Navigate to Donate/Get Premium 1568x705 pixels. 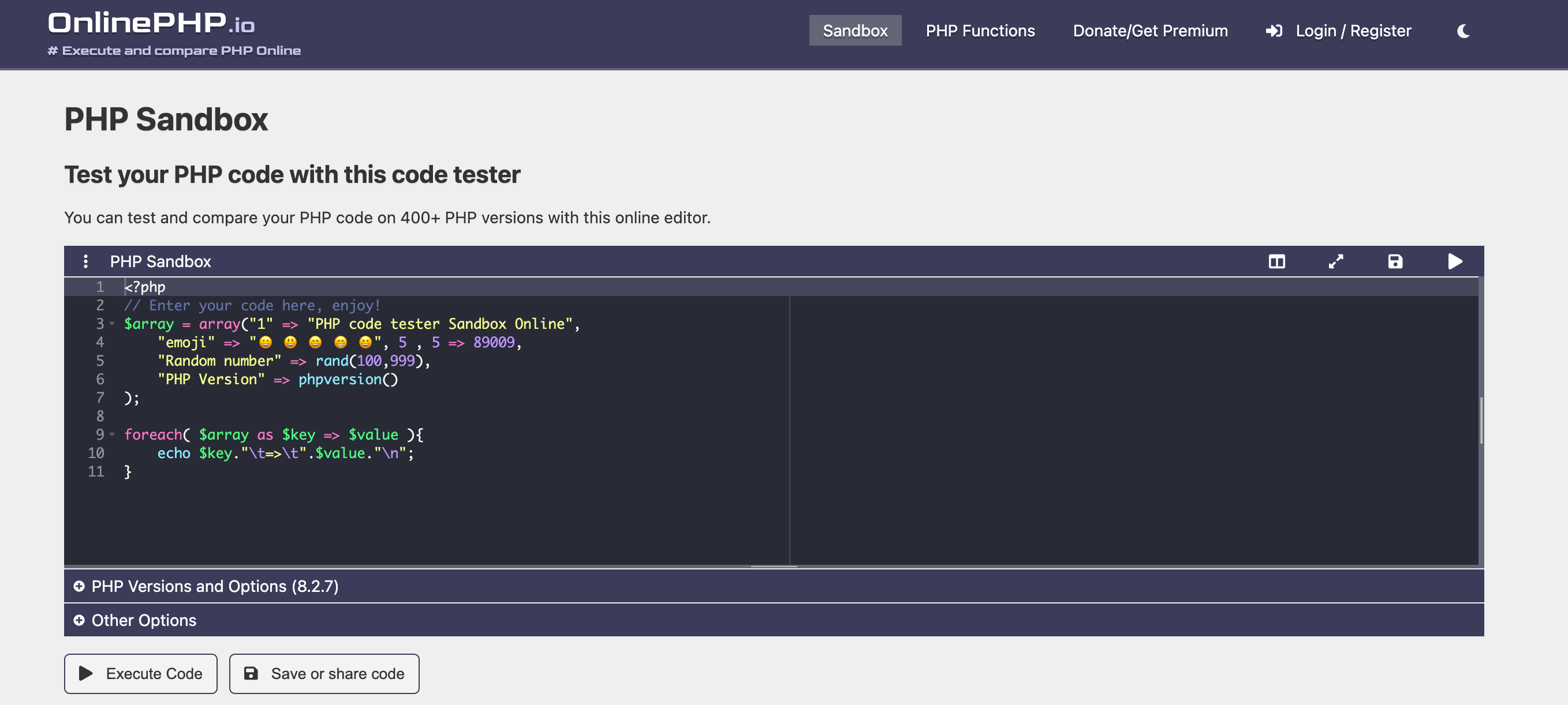click(x=1151, y=30)
